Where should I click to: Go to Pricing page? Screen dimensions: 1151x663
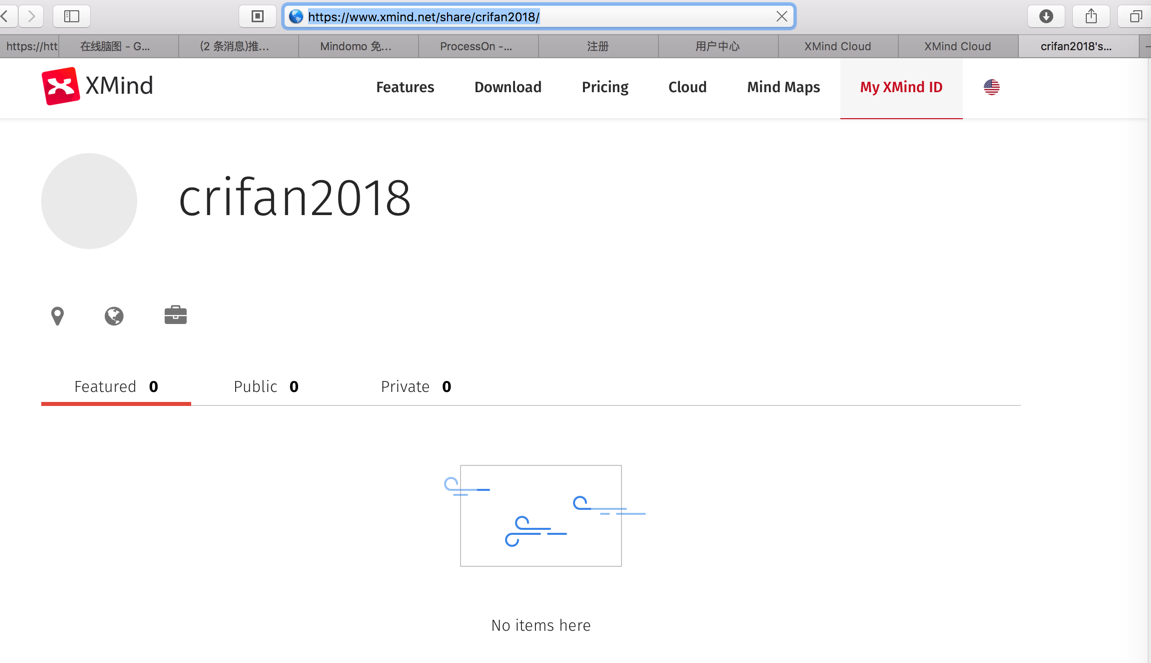tap(605, 87)
